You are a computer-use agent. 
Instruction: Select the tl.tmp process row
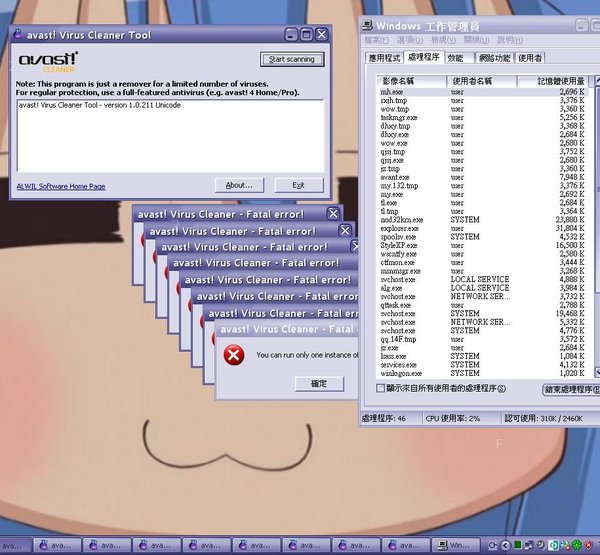[x=484, y=211]
